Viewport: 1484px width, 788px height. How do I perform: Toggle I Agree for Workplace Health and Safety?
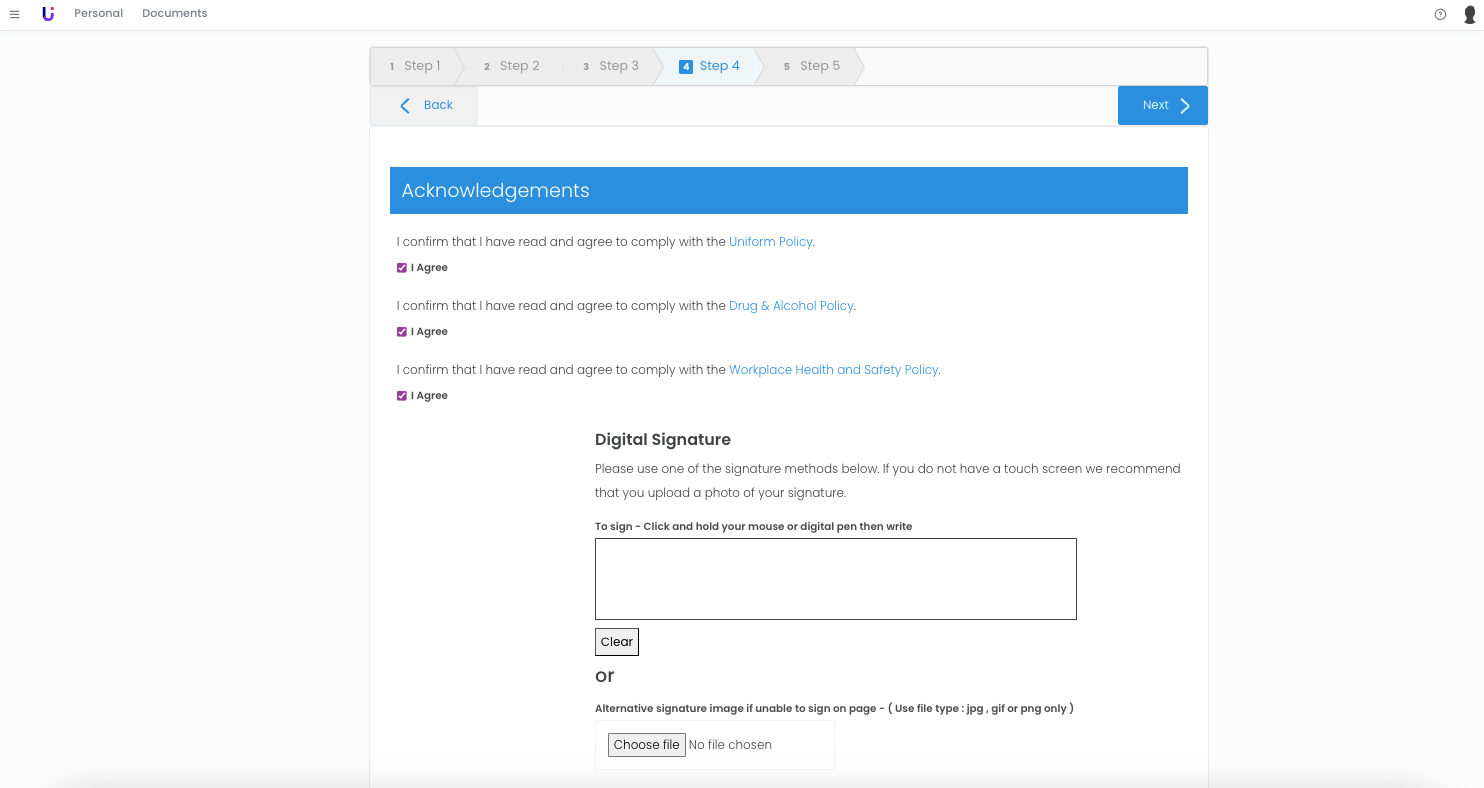point(402,396)
